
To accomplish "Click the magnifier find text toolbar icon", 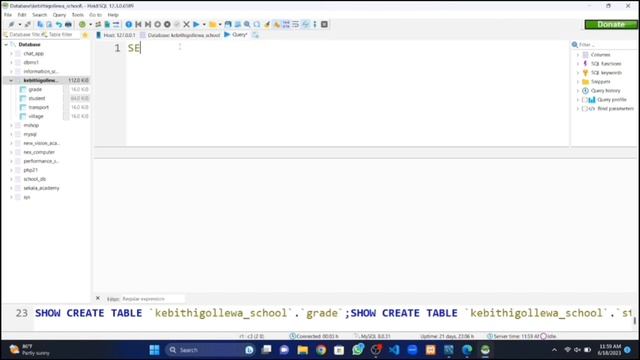I will pos(247,24).
